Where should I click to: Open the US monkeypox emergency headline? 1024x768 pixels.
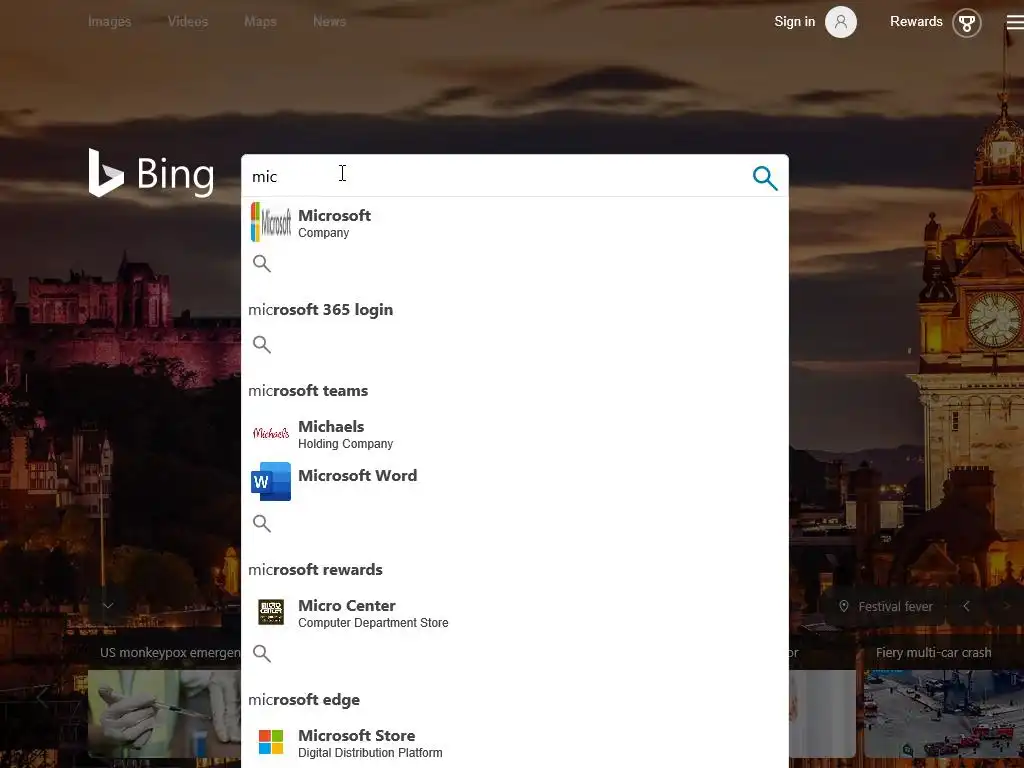point(170,652)
